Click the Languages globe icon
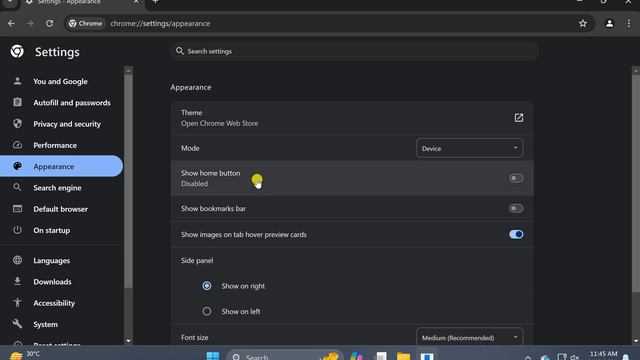This screenshot has height=360, width=640. tap(17, 260)
